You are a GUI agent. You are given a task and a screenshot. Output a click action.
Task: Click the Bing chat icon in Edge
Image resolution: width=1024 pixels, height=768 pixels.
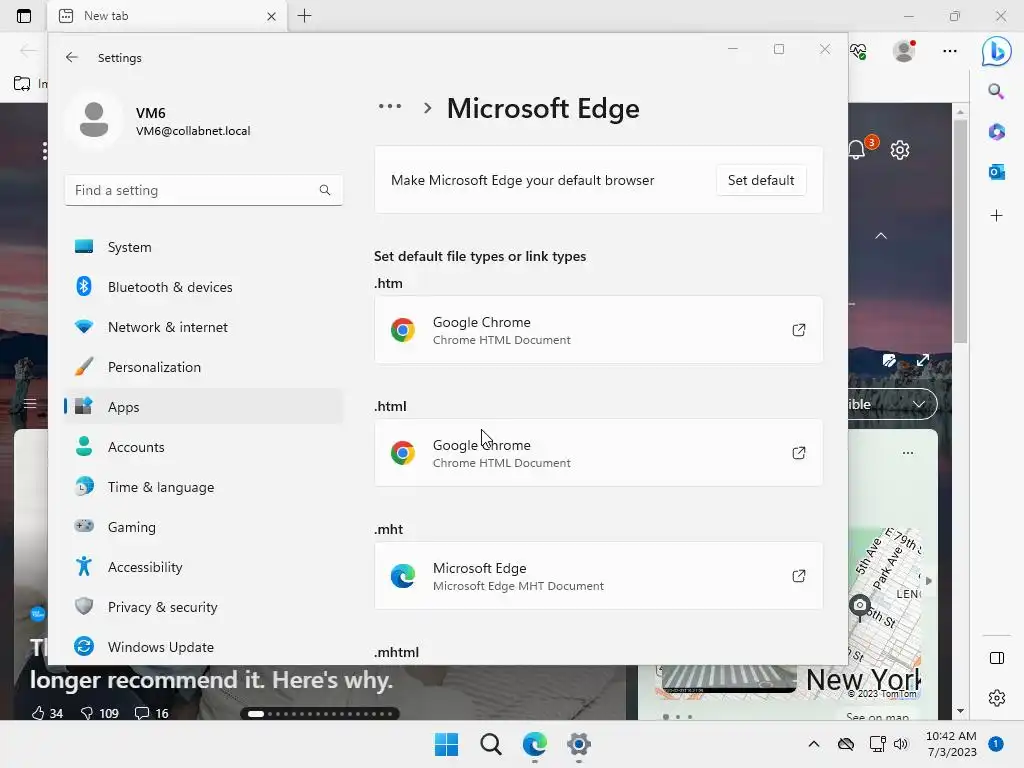pos(997,51)
